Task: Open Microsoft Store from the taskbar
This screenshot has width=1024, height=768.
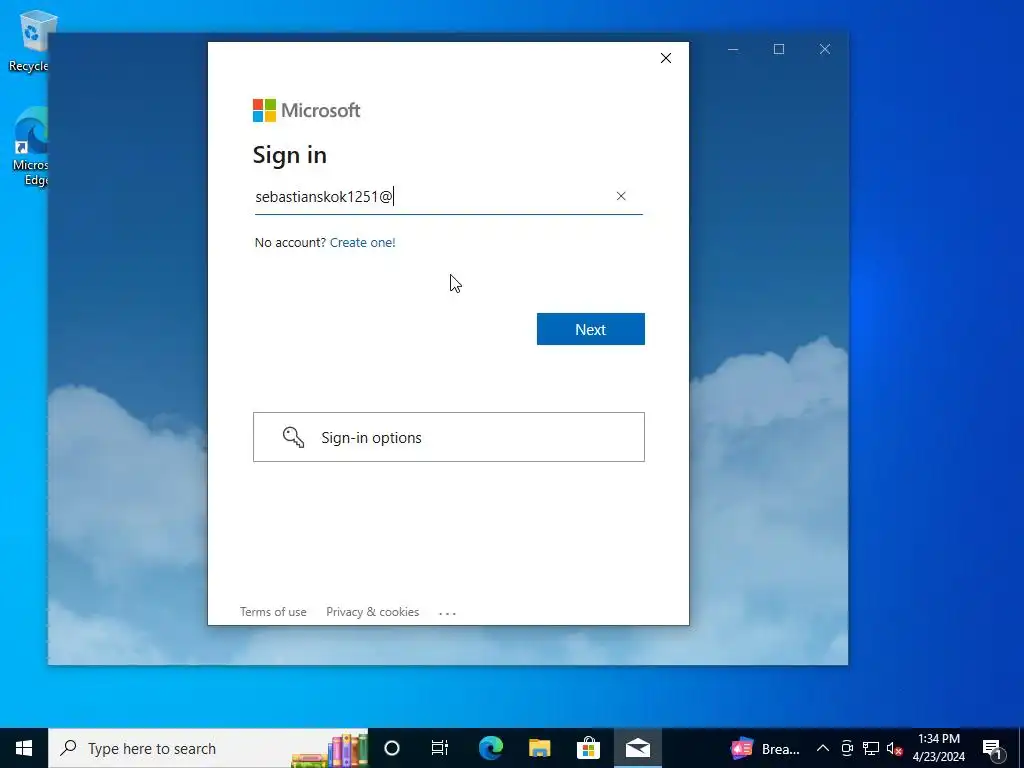Action: click(588, 748)
